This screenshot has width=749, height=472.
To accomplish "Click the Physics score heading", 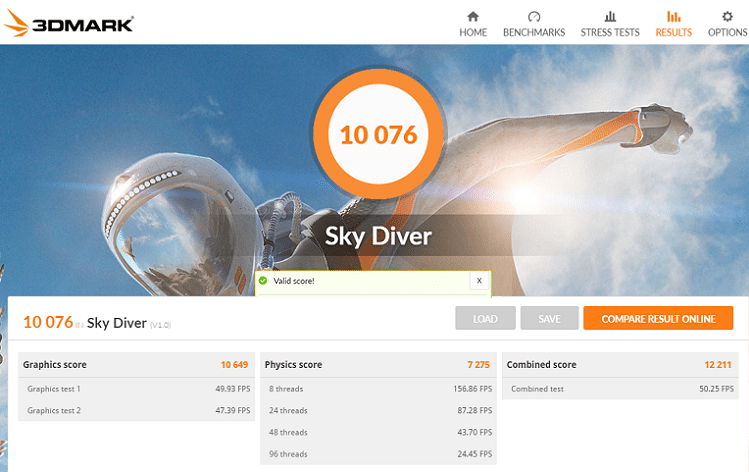I will [293, 365].
